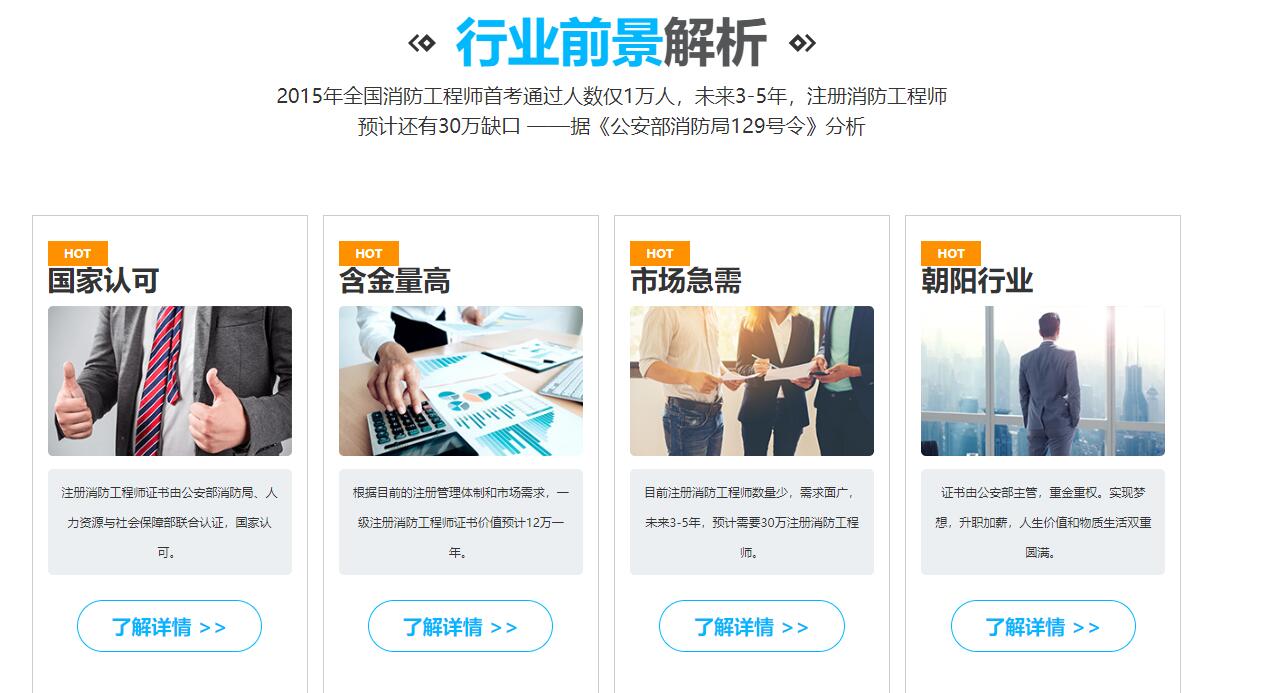The height and width of the screenshot is (693, 1286).
Task: Click the HOT badge above 朝阳行业
Action: click(x=951, y=253)
